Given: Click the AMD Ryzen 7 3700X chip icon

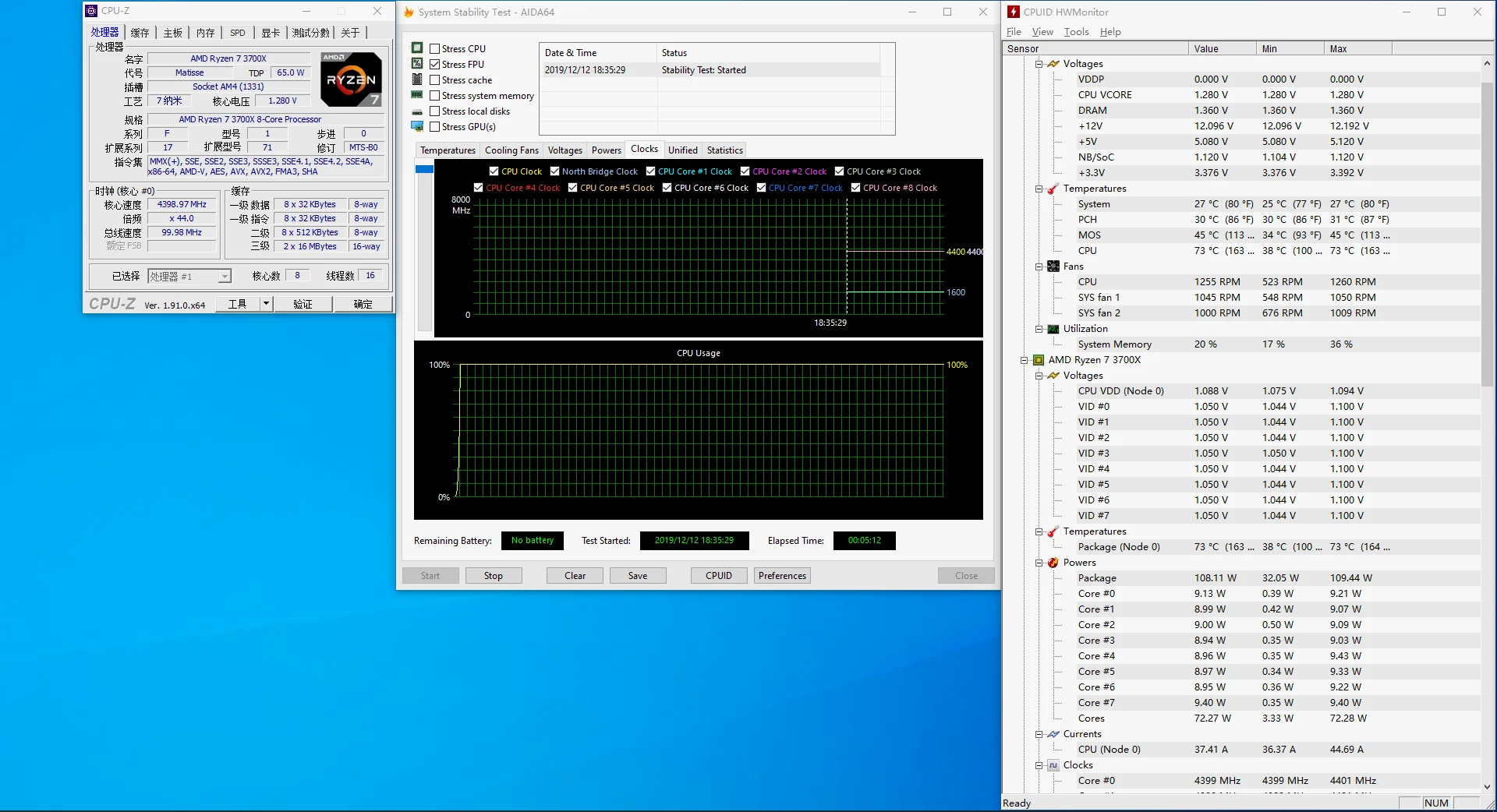Looking at the screenshot, I should [1039, 360].
